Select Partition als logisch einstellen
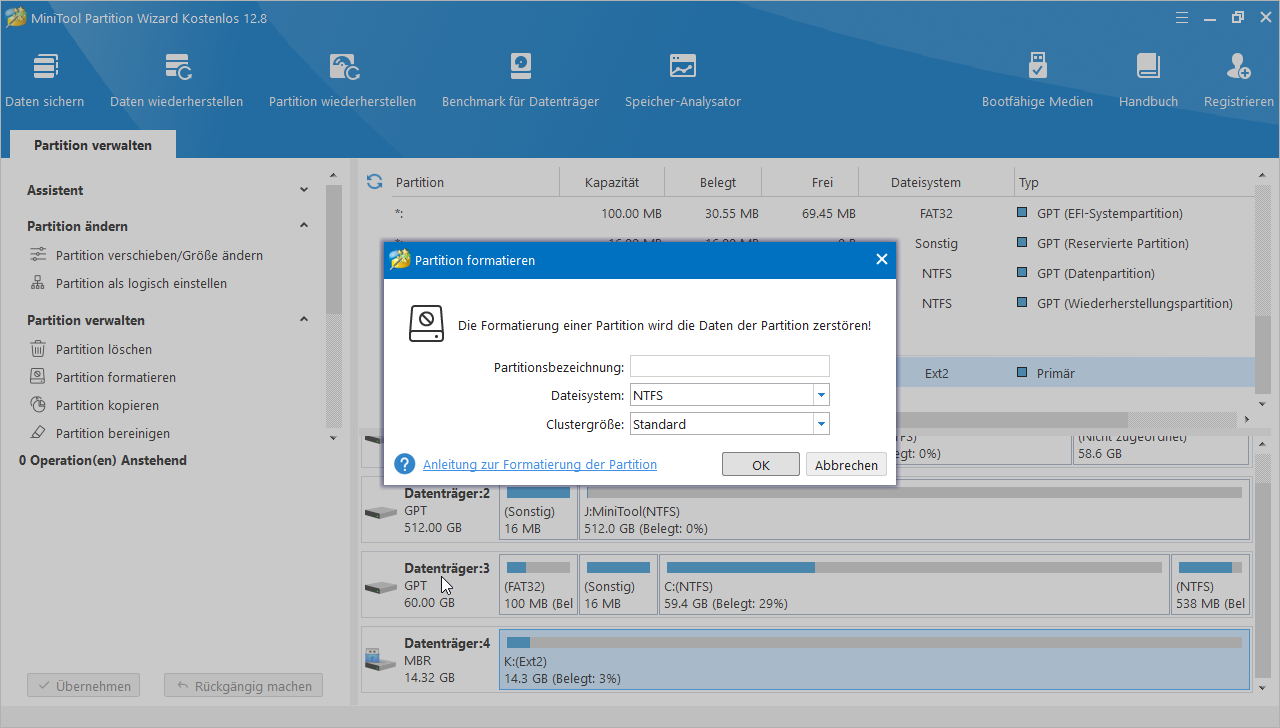Viewport: 1280px width, 728px height. pos(128,283)
